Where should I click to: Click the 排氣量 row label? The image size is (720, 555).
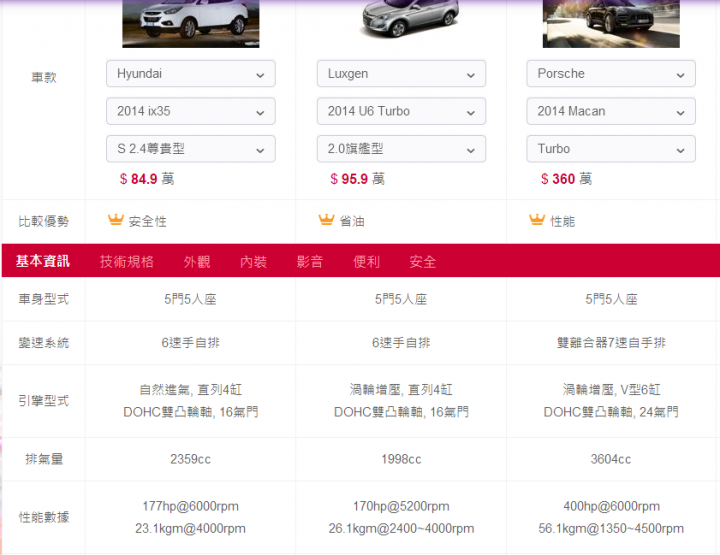pyautogui.click(x=44, y=459)
